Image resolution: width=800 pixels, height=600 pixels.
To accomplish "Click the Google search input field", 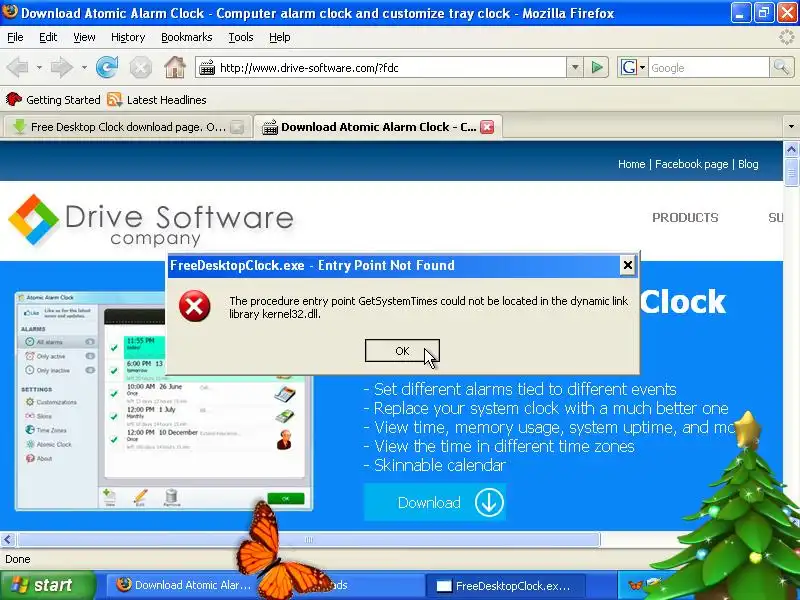I will tap(708, 67).
